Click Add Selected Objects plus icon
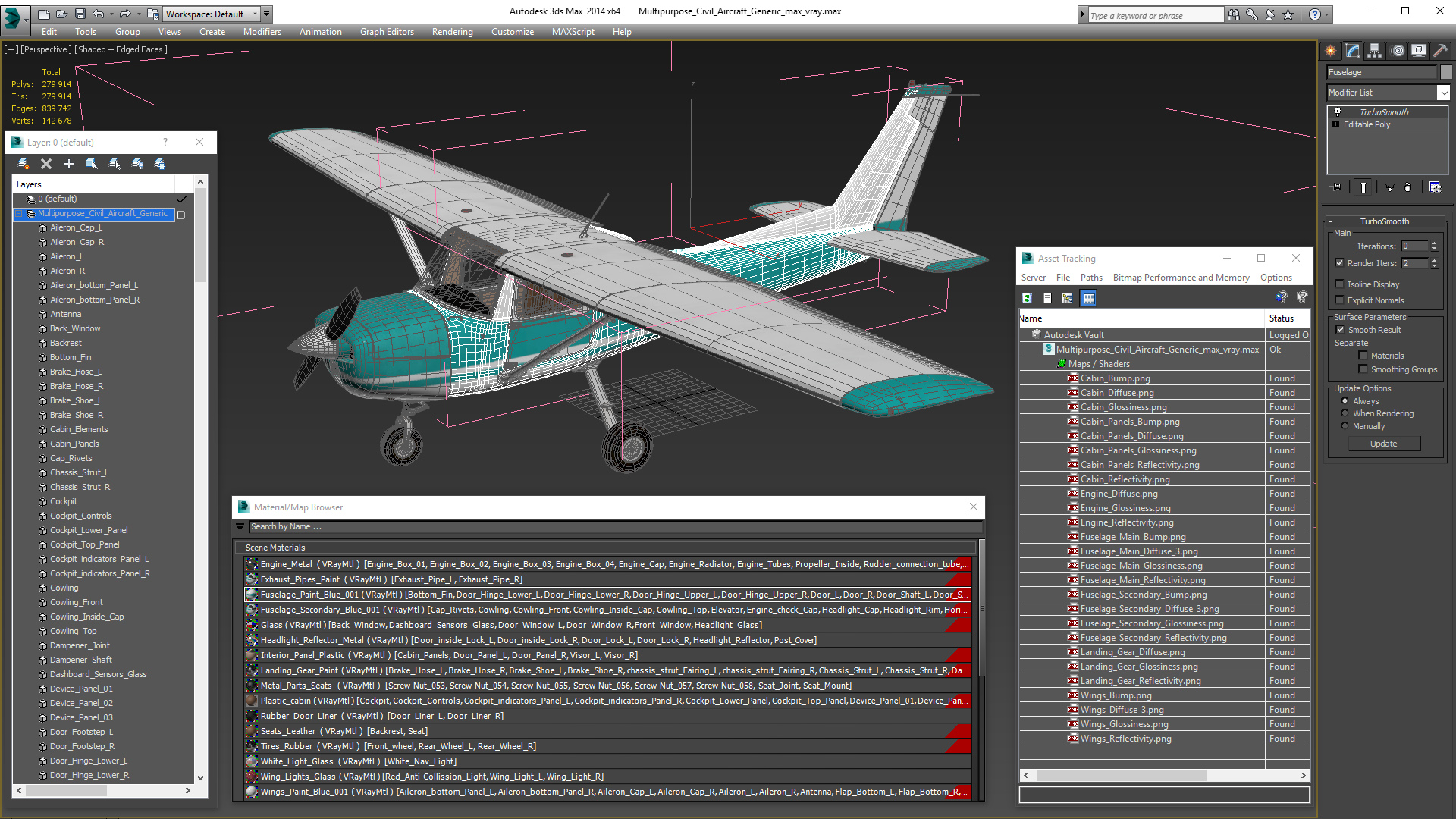The image size is (1456, 819). coord(69,164)
